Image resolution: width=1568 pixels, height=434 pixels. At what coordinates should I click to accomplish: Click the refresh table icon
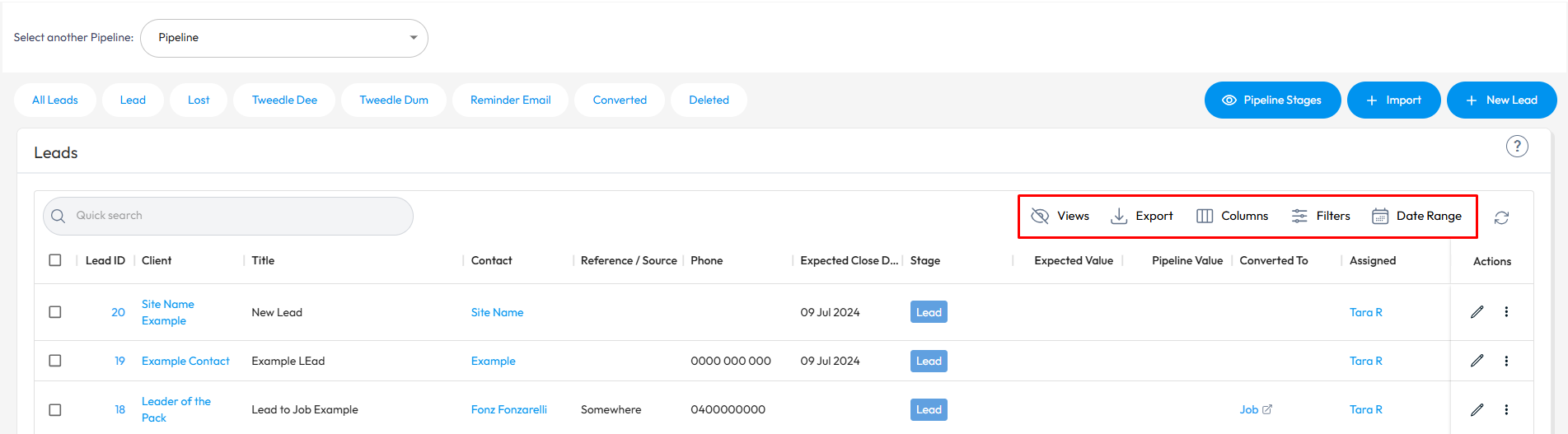1501,217
